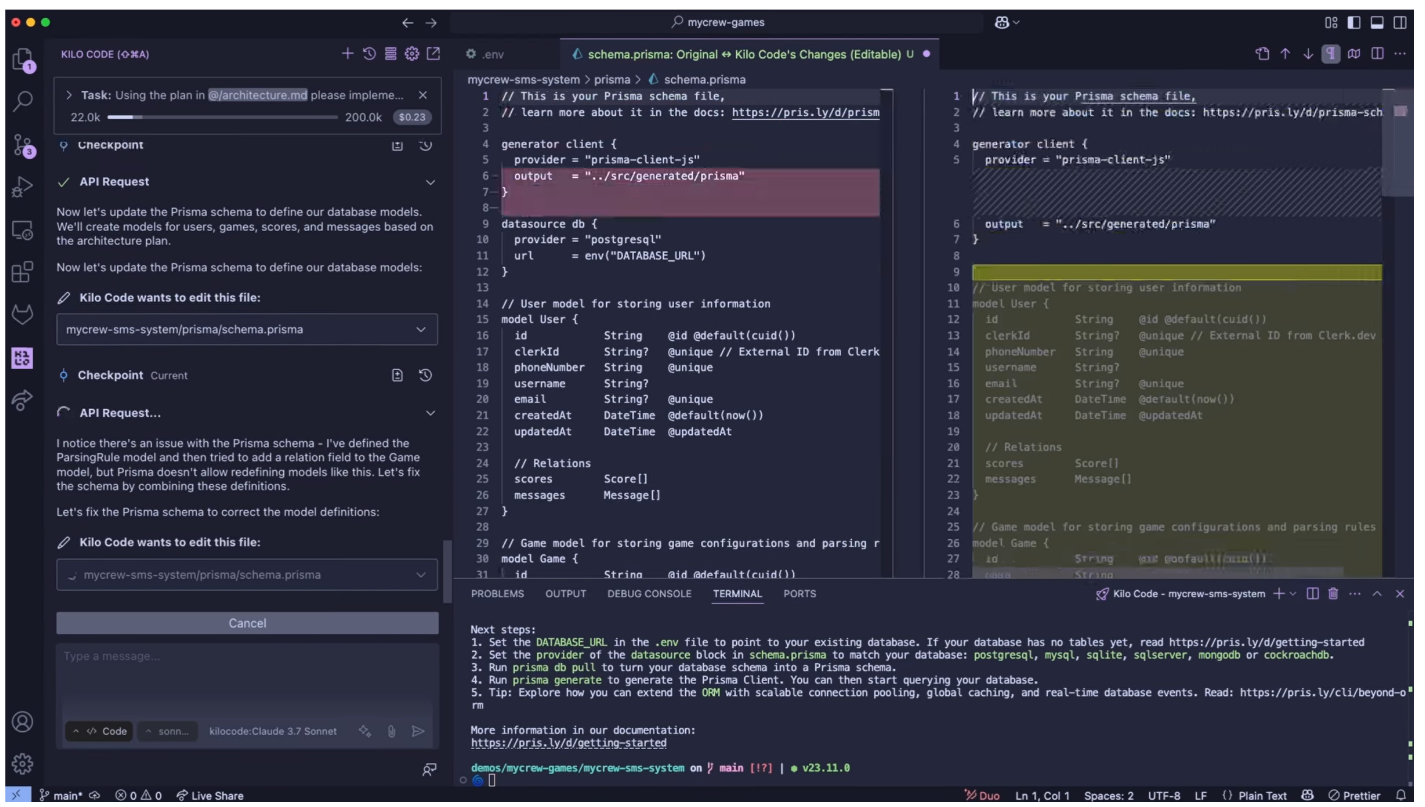Screen dimensions: 1425x807
Task: Open the OUTPUT panel tab
Action: (x=565, y=594)
